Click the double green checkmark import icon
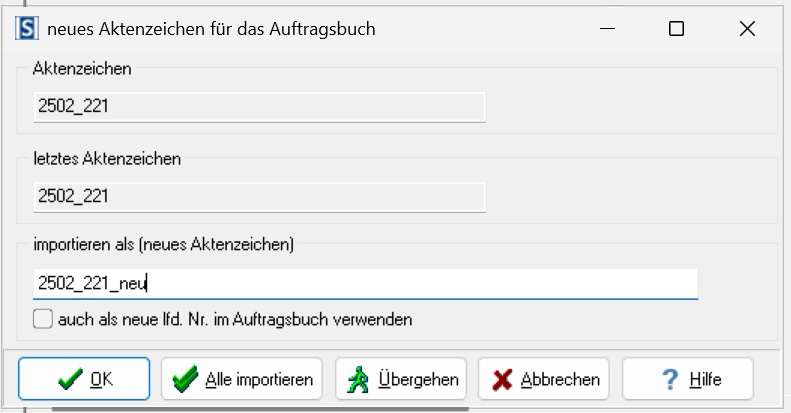 185,379
